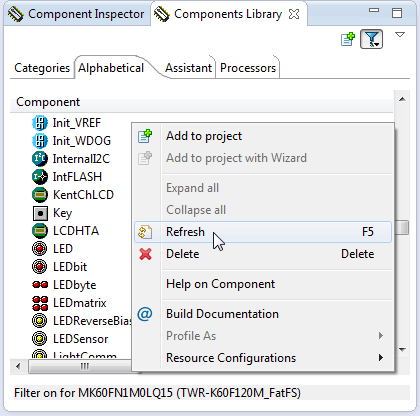Choose Delete in the context menu
Viewport: 420px width, 416px height.
tap(263, 254)
